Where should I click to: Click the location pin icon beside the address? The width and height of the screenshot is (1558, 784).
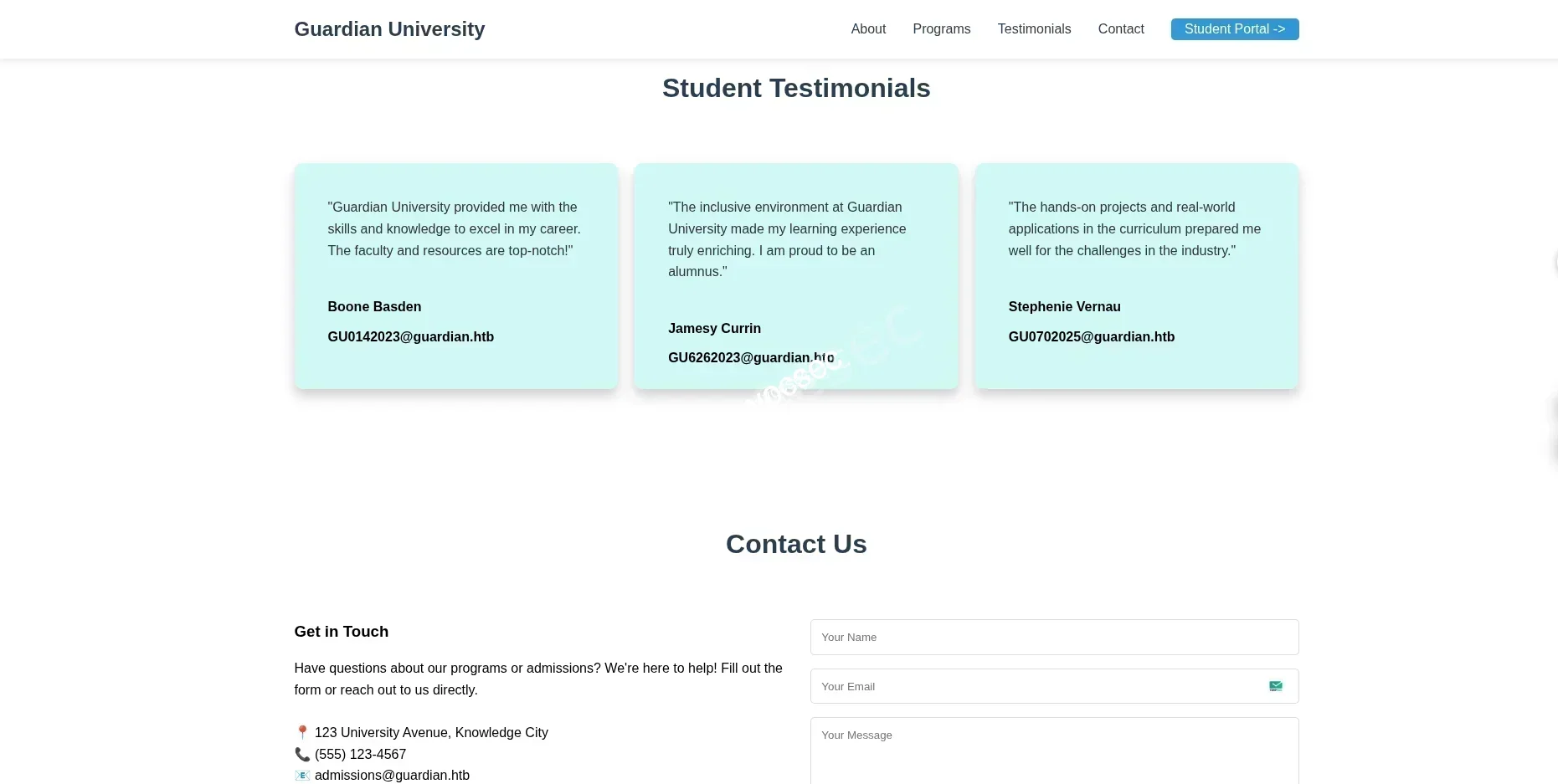click(x=302, y=733)
